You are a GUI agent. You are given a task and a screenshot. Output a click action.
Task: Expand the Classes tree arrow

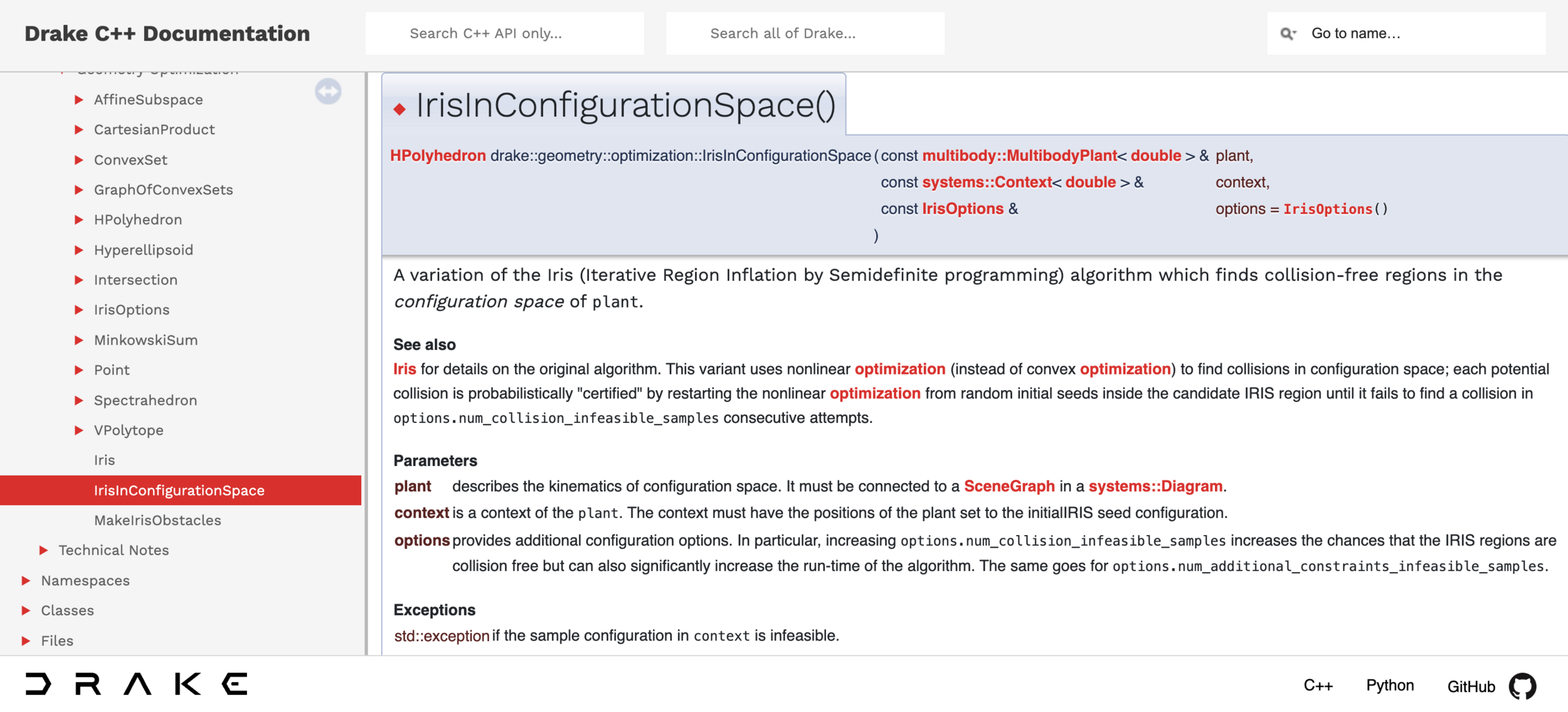(26, 610)
